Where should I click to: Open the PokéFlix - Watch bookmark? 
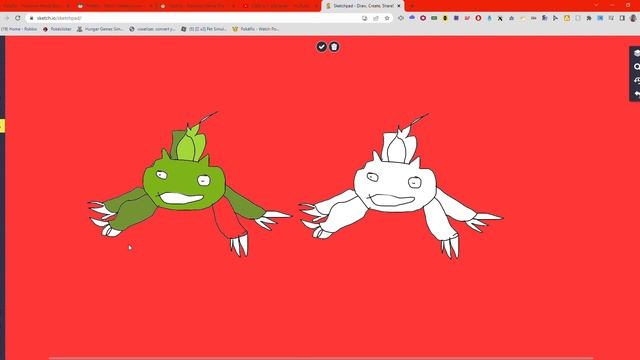click(x=256, y=29)
